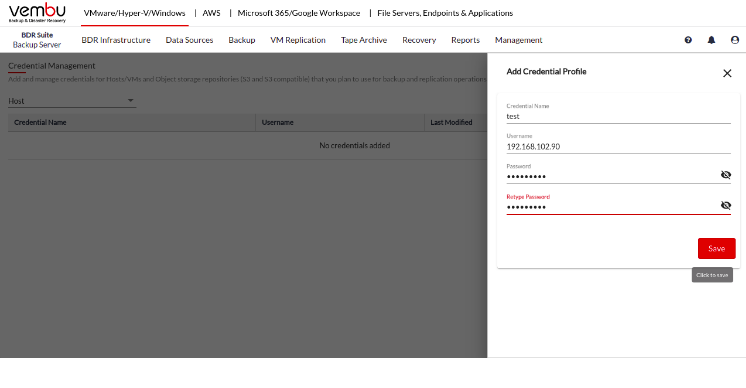Expand the Host type dropdown
Image resolution: width=746 pixels, height=388 pixels.
click(x=72, y=101)
